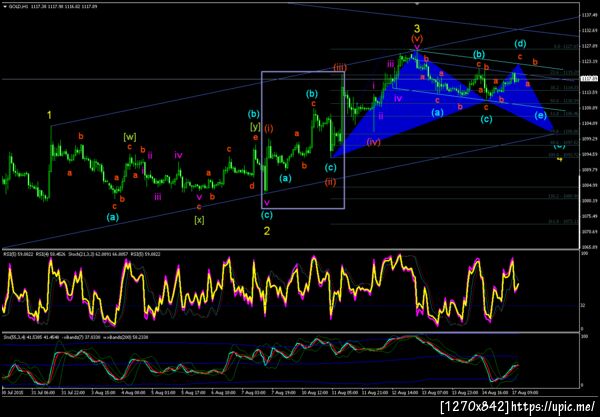
Task: Select the yellow wave label 2
Action: click(x=267, y=231)
